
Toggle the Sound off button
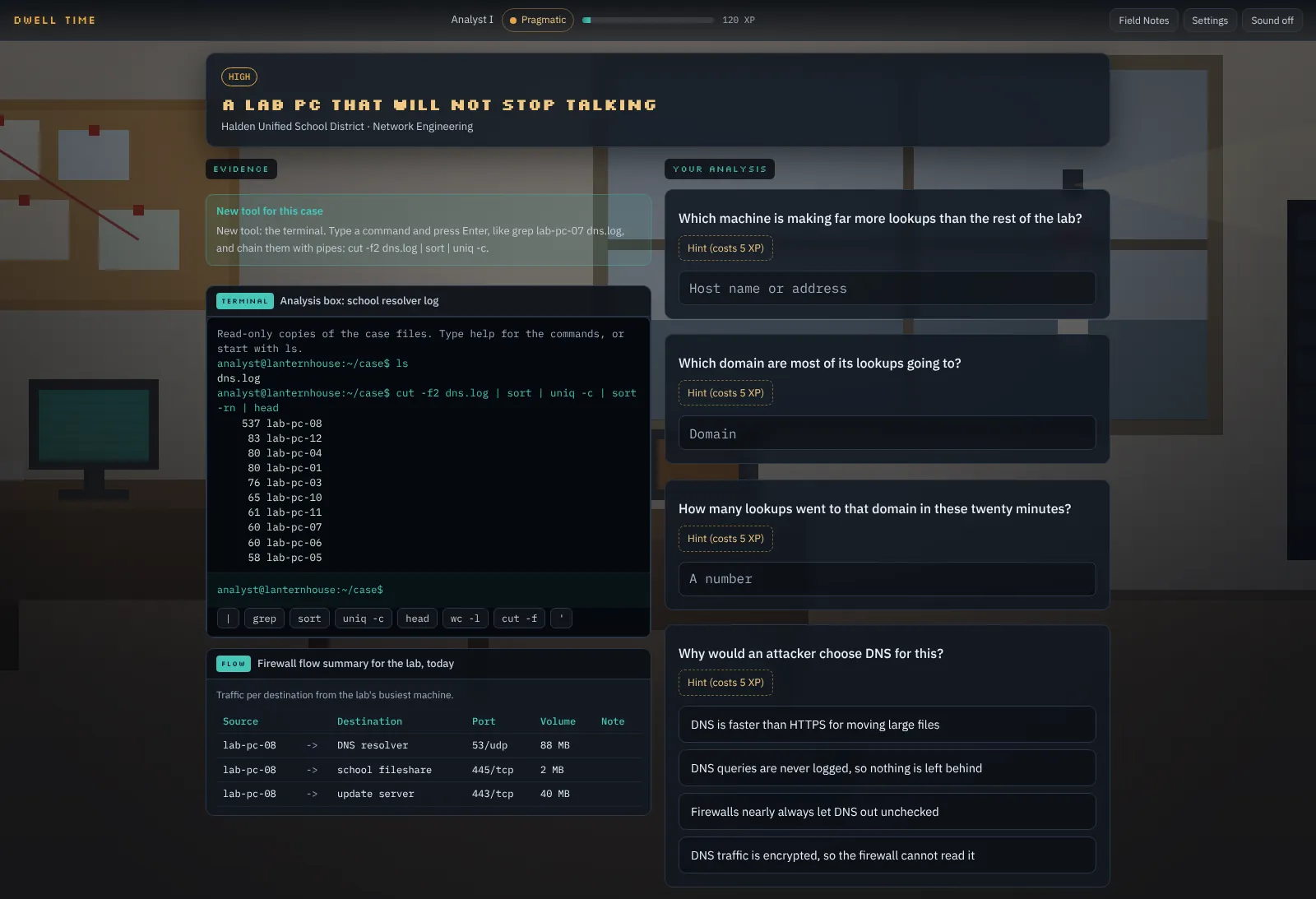1272,21
